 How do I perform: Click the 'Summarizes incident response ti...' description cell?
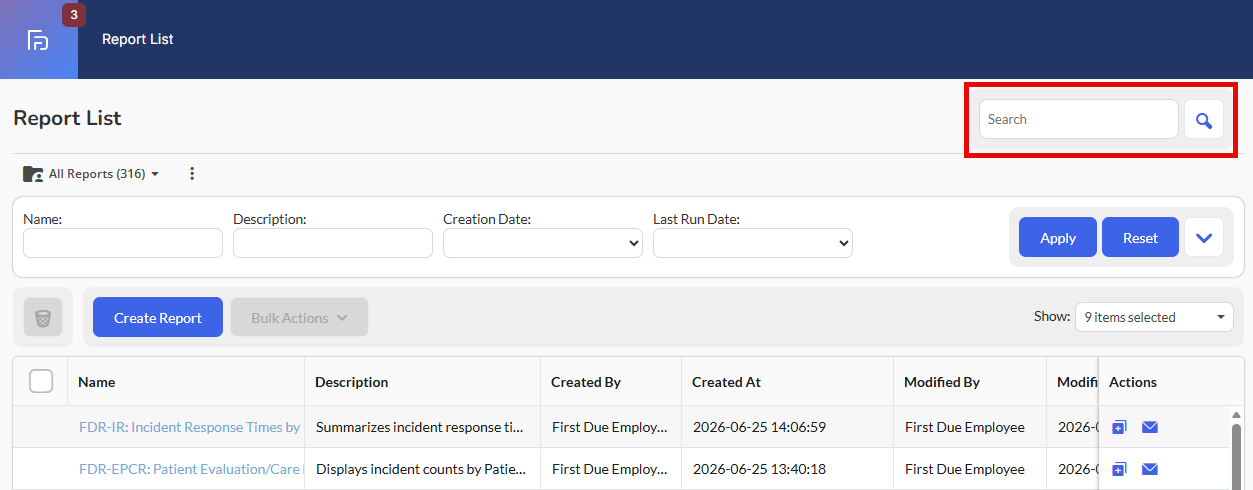[420, 427]
